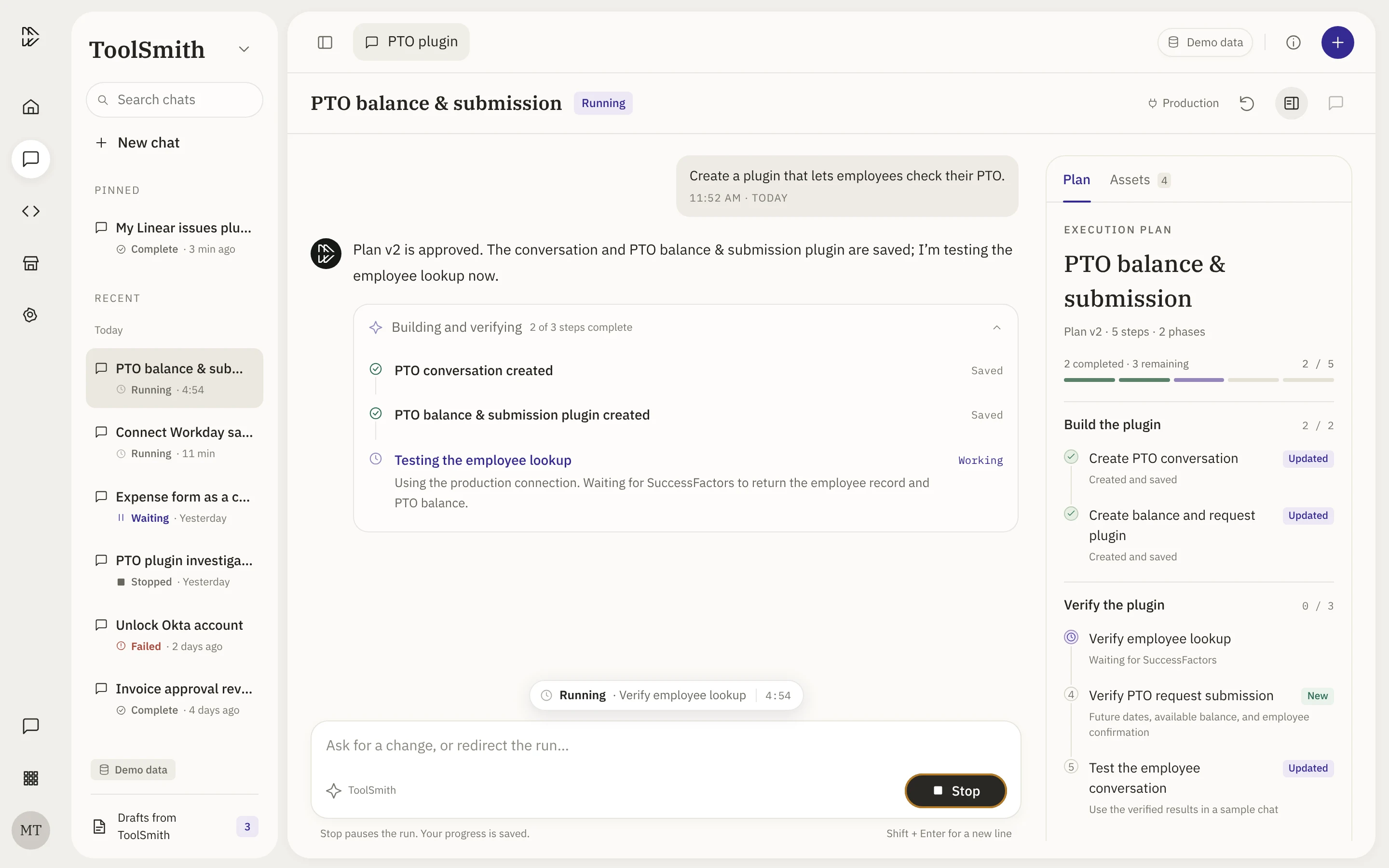Viewport: 1389px width, 868px height.
Task: Click the execution plan progress bar
Action: 1198,380
